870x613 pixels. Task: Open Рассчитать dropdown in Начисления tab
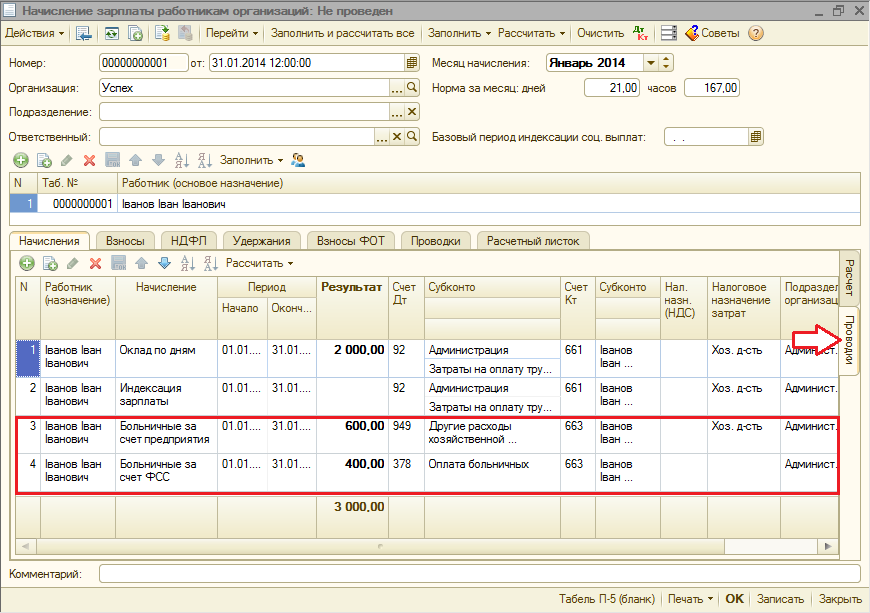[260, 263]
